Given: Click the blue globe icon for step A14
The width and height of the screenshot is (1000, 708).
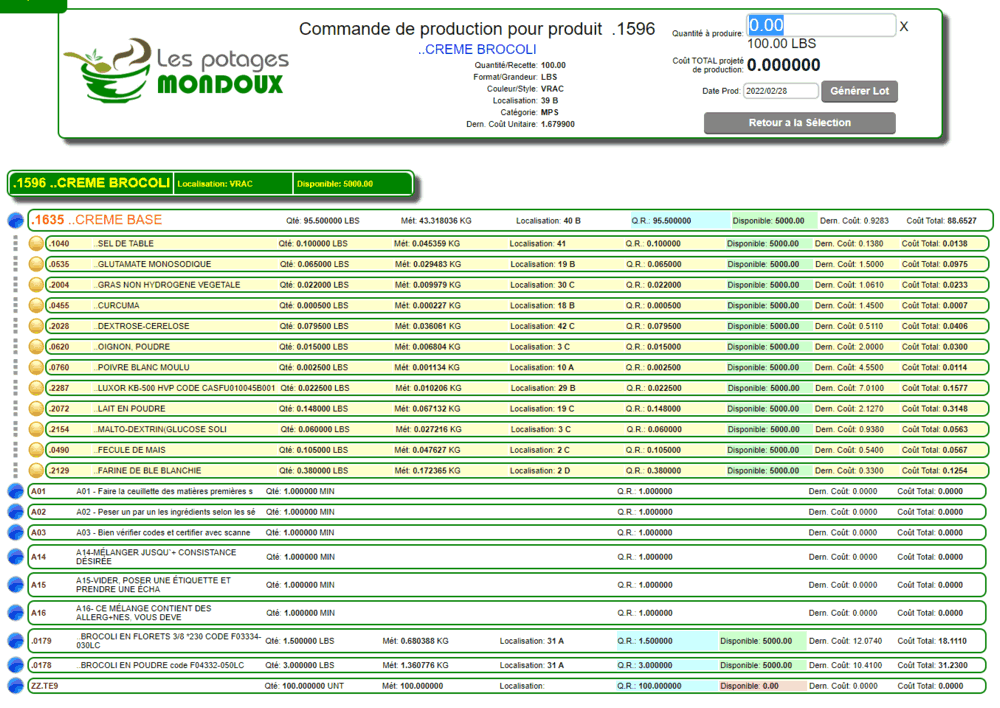Looking at the screenshot, I should [x=15, y=557].
